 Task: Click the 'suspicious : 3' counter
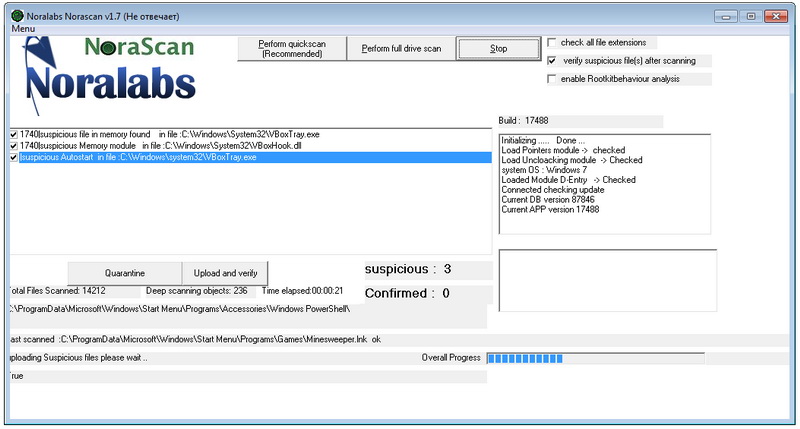click(408, 269)
